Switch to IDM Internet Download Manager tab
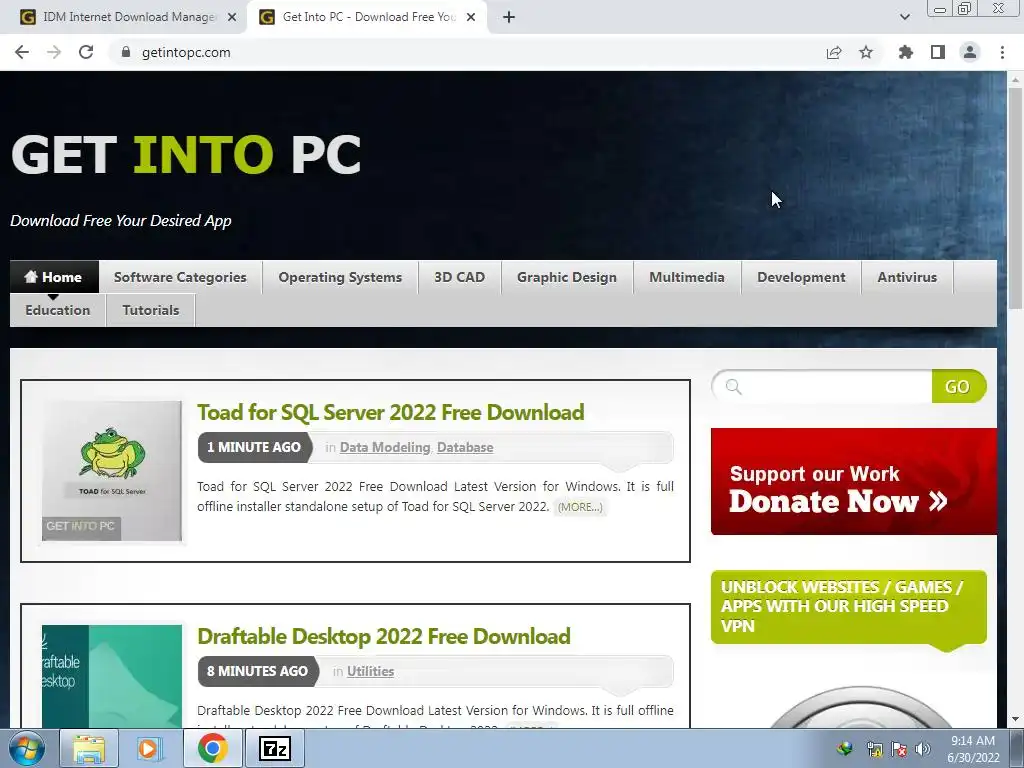Viewport: 1024px width, 768px height. tap(129, 17)
